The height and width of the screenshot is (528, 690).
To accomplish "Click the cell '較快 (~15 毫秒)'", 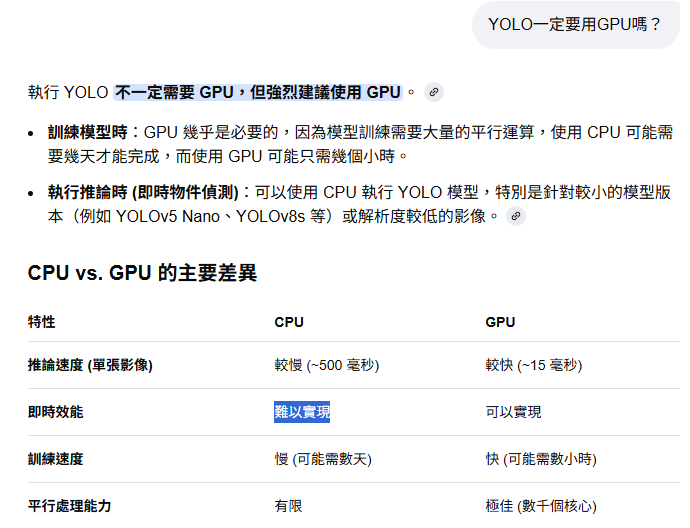I will pos(533,366).
